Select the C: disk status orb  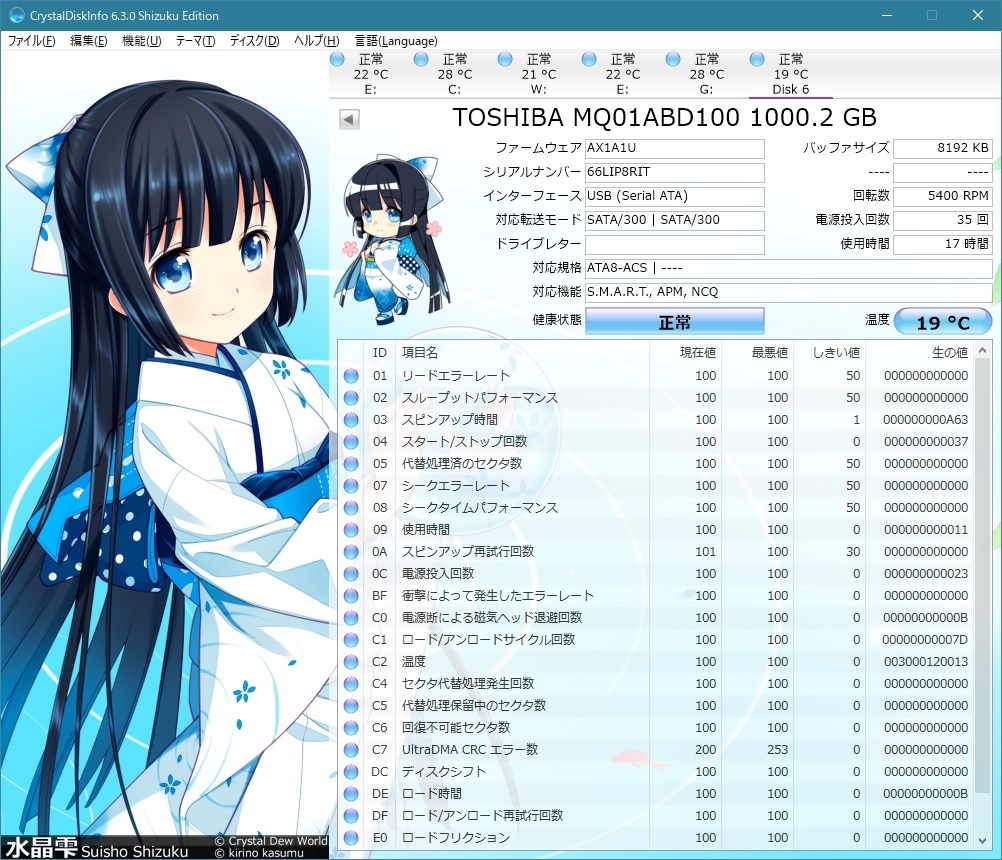(x=421, y=59)
